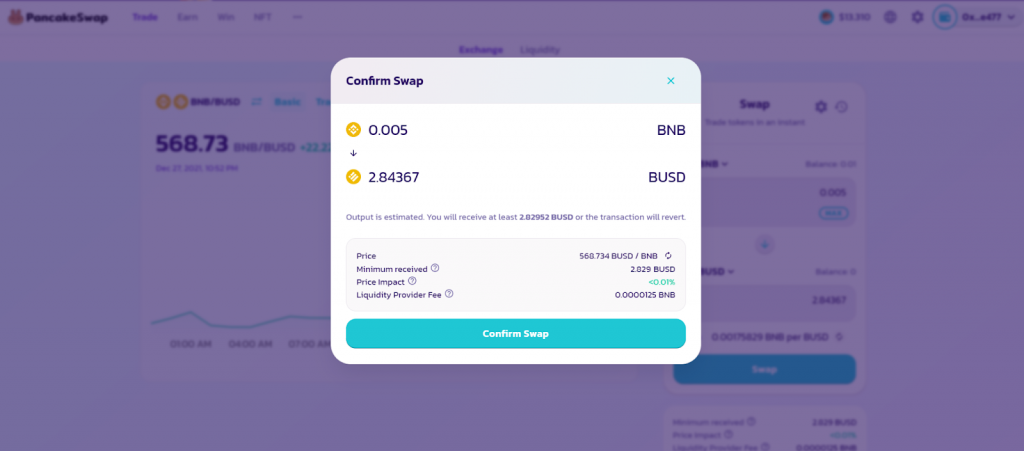Expand the BNB token dropdown
This screenshot has width=1024, height=451.
click(714, 164)
